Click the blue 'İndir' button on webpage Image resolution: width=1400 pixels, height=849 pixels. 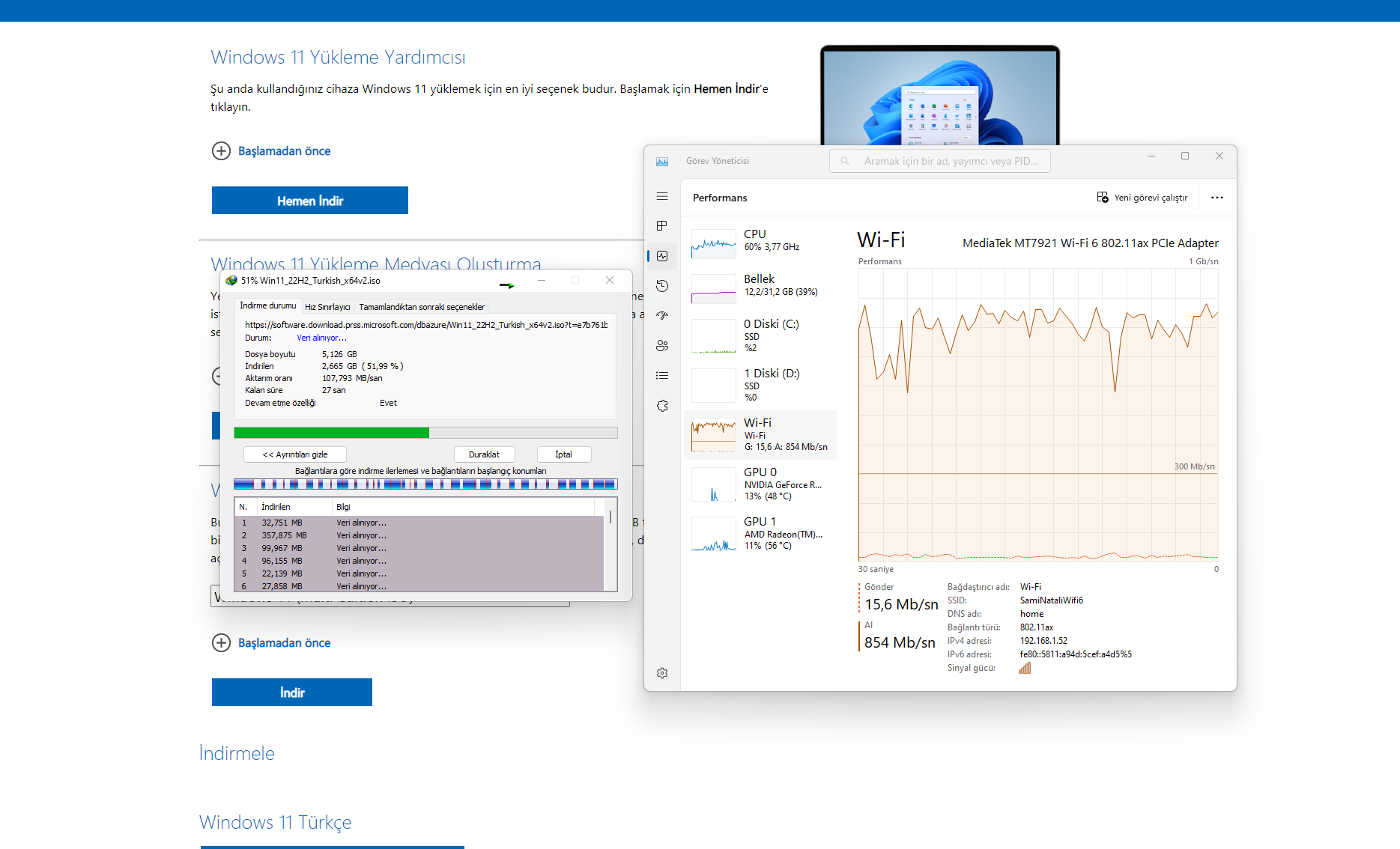coord(292,693)
